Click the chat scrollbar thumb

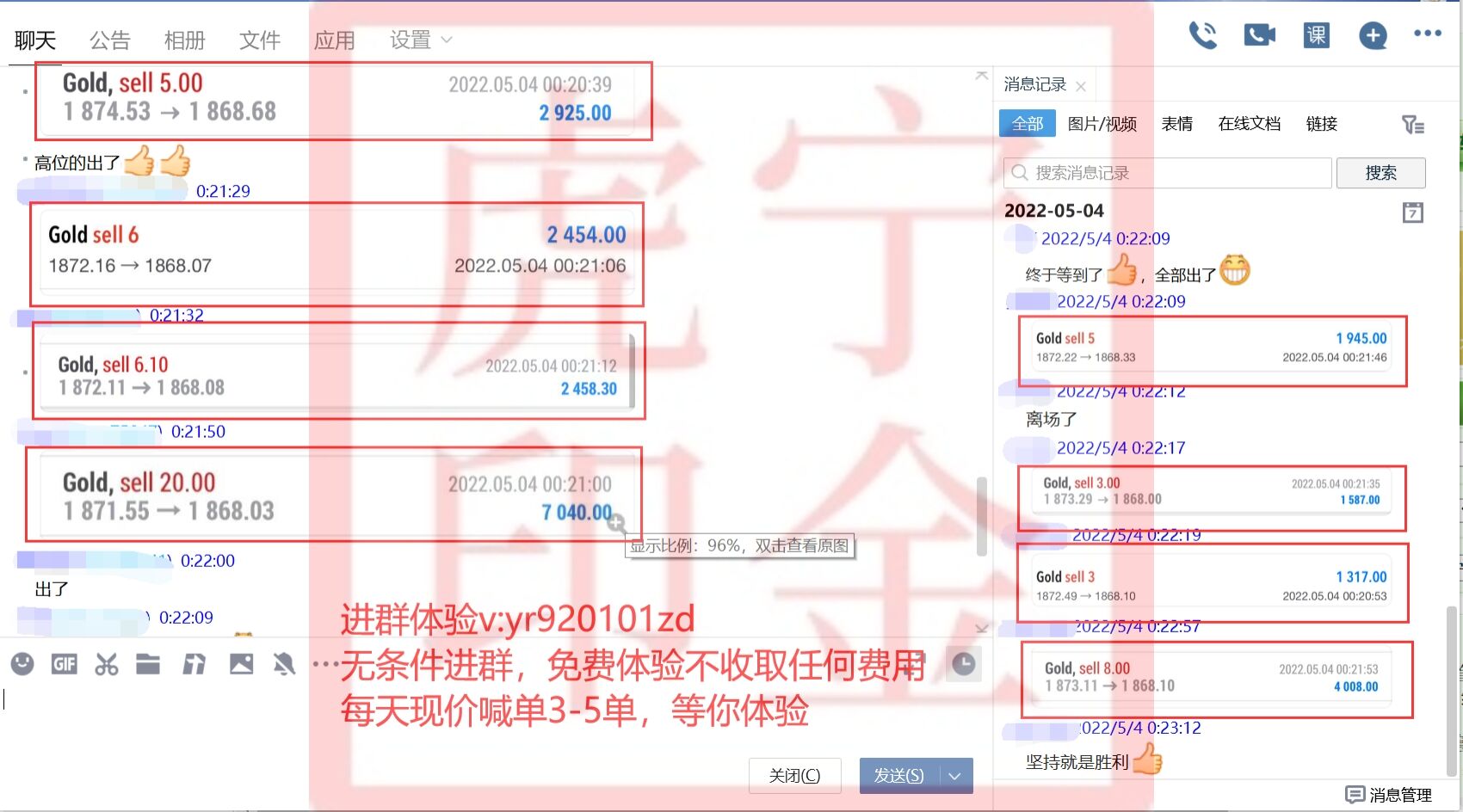point(982,516)
